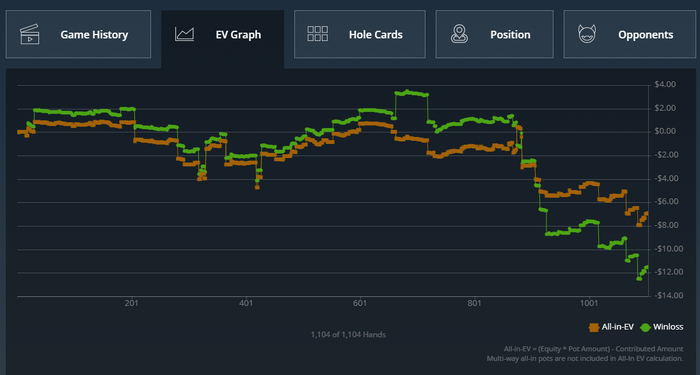Image resolution: width=700 pixels, height=375 pixels.
Task: Click the green Winloss legend marker
Action: pos(645,327)
